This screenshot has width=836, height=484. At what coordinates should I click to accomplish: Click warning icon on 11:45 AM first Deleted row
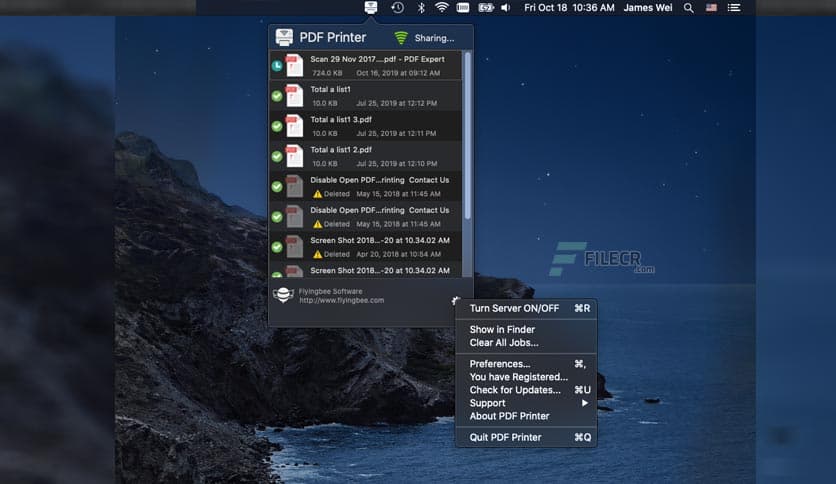[x=317, y=194]
